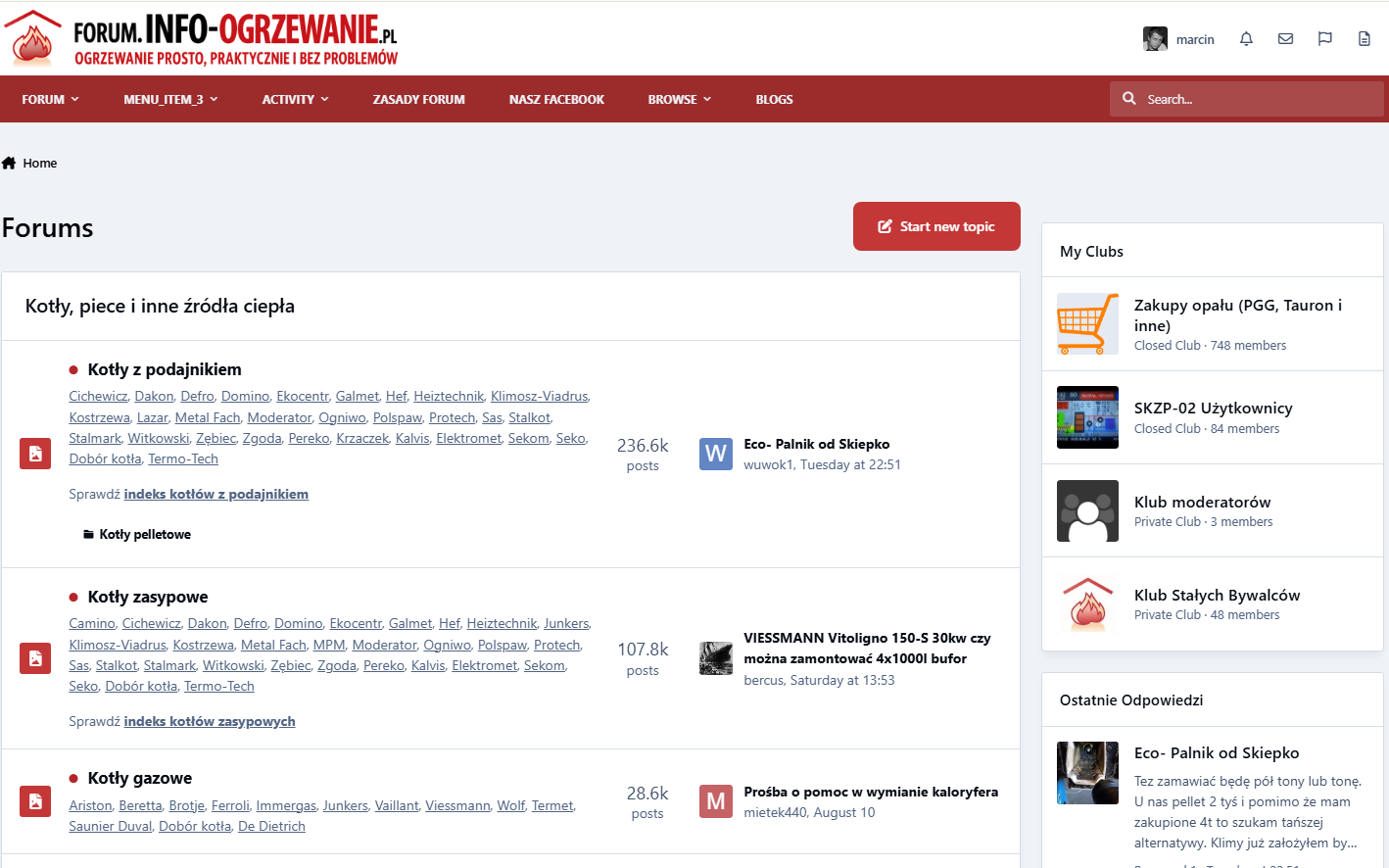The image size is (1389, 868).
Task: Expand the FORUM dropdown menu
Action: [51, 99]
